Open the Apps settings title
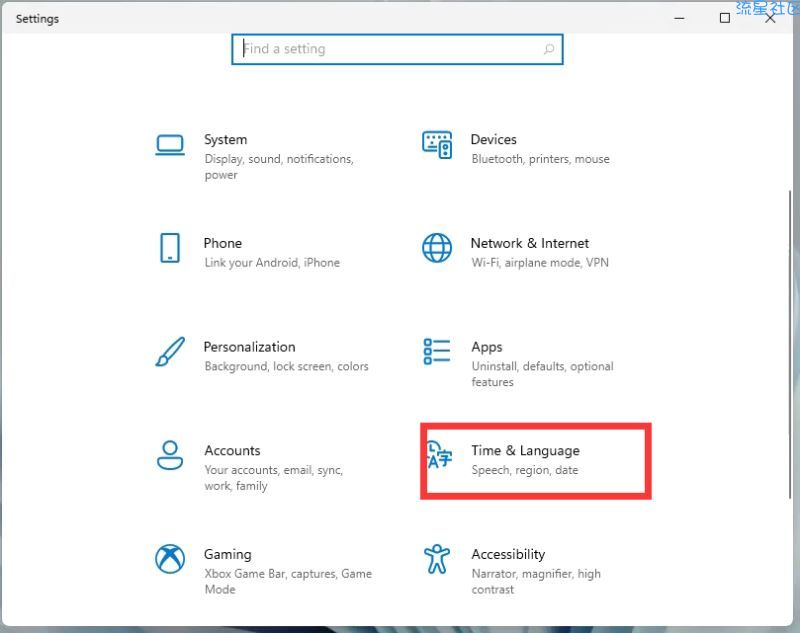This screenshot has height=633, width=800. tap(487, 347)
